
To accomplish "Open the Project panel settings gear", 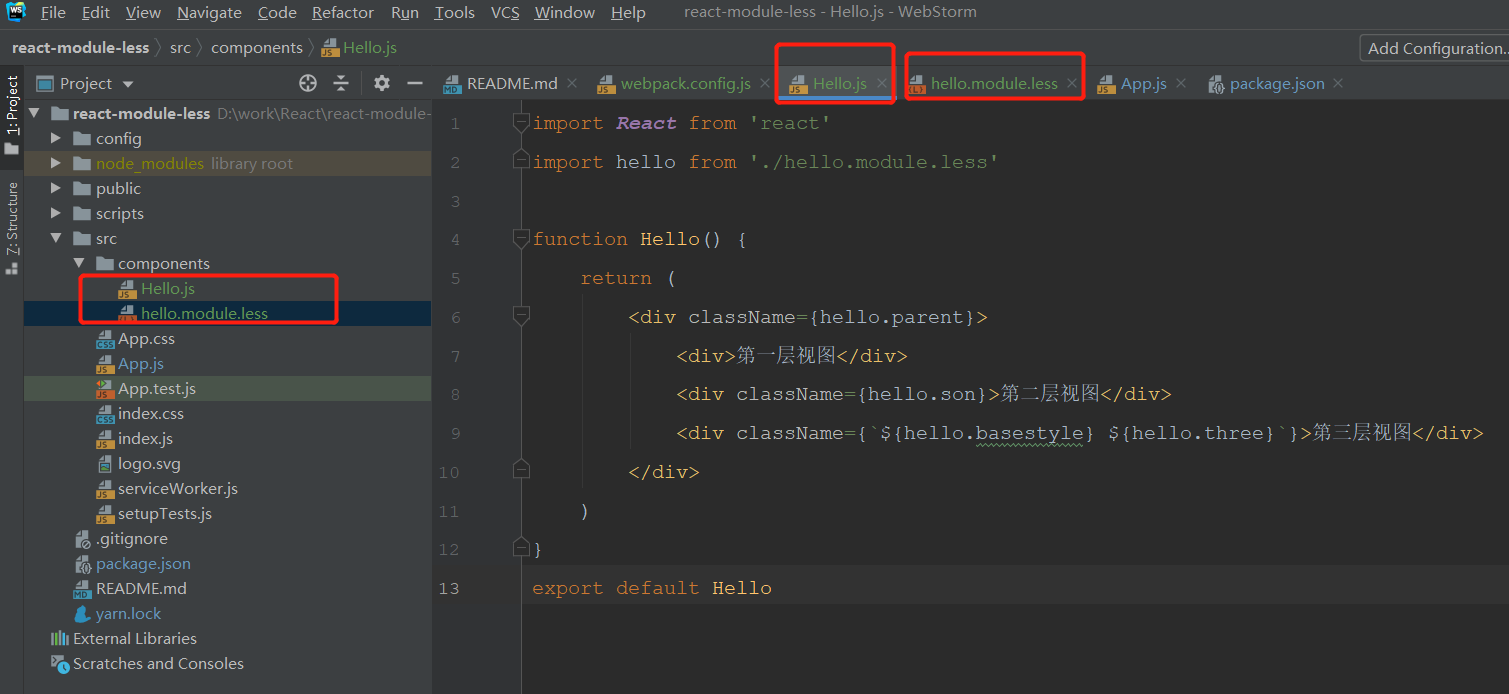I will click(381, 83).
